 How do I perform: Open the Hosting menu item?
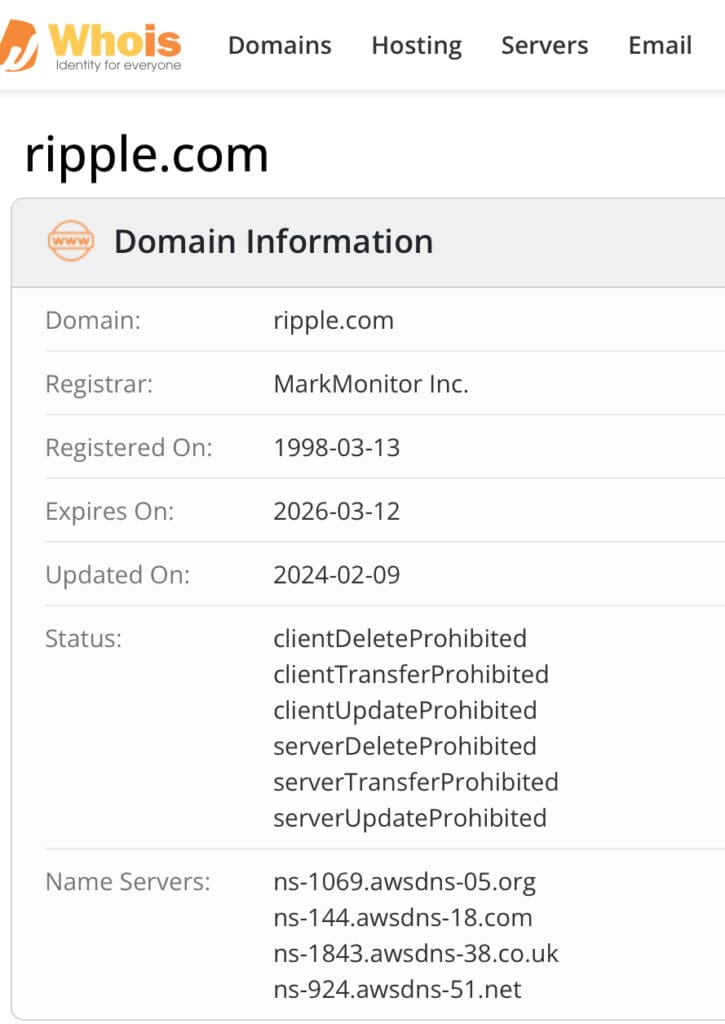416,45
